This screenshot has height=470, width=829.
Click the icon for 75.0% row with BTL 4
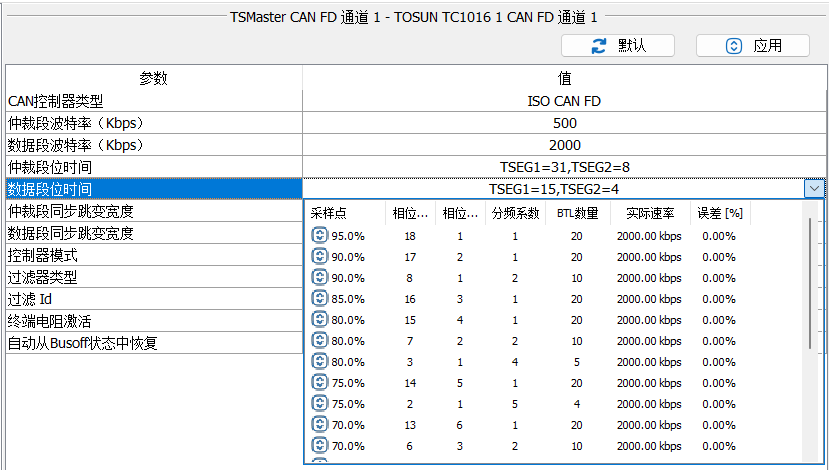pos(320,403)
